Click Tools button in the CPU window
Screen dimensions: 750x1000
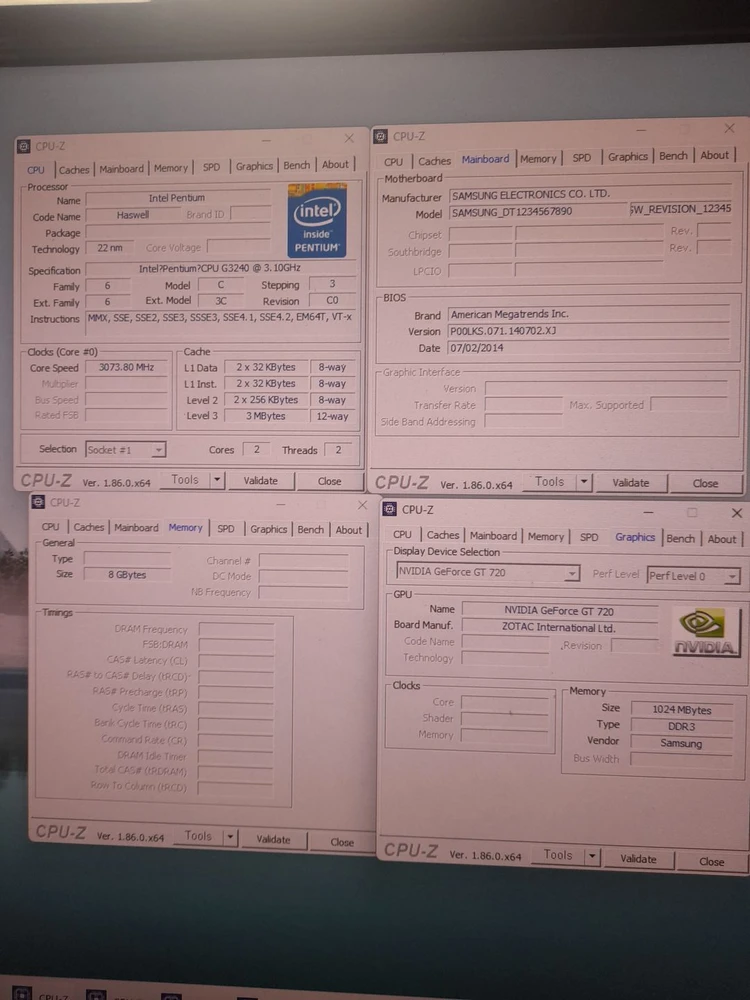tap(185, 480)
